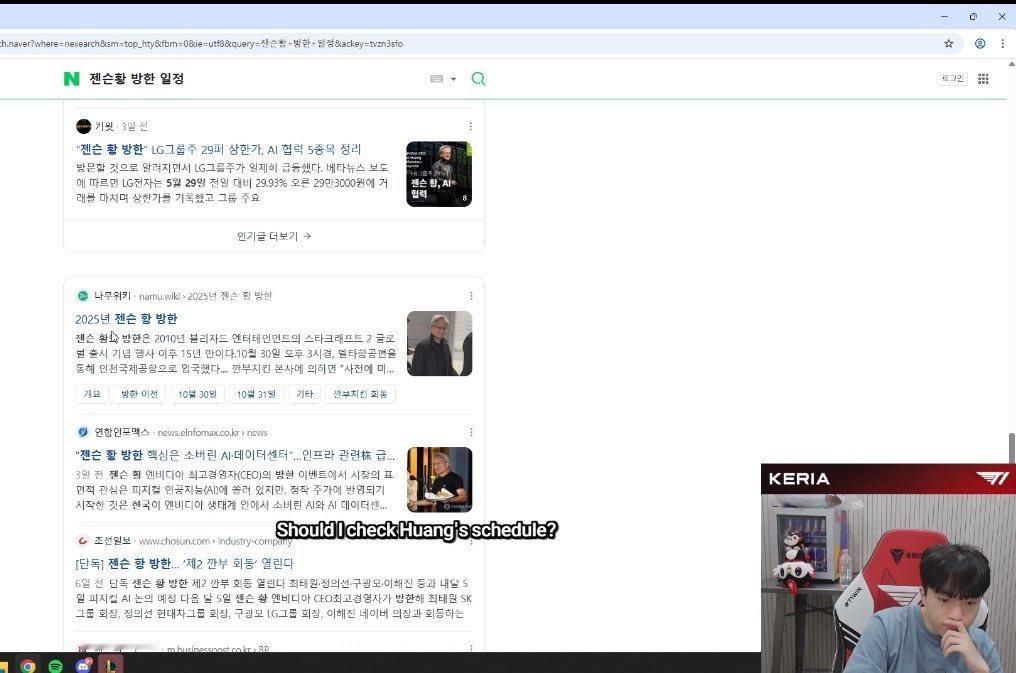Open the options menu for the 나무위키 result
Image resolution: width=1016 pixels, height=673 pixels.
(x=471, y=296)
